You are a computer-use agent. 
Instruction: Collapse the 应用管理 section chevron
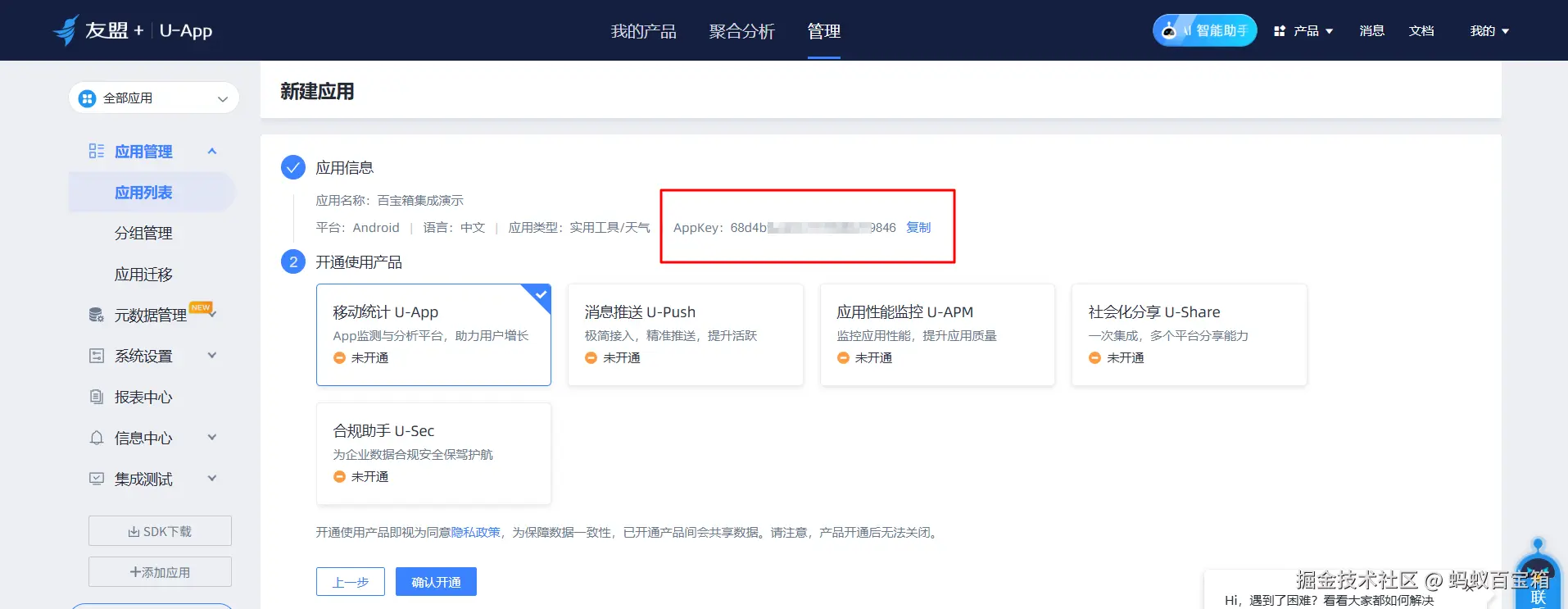212,151
